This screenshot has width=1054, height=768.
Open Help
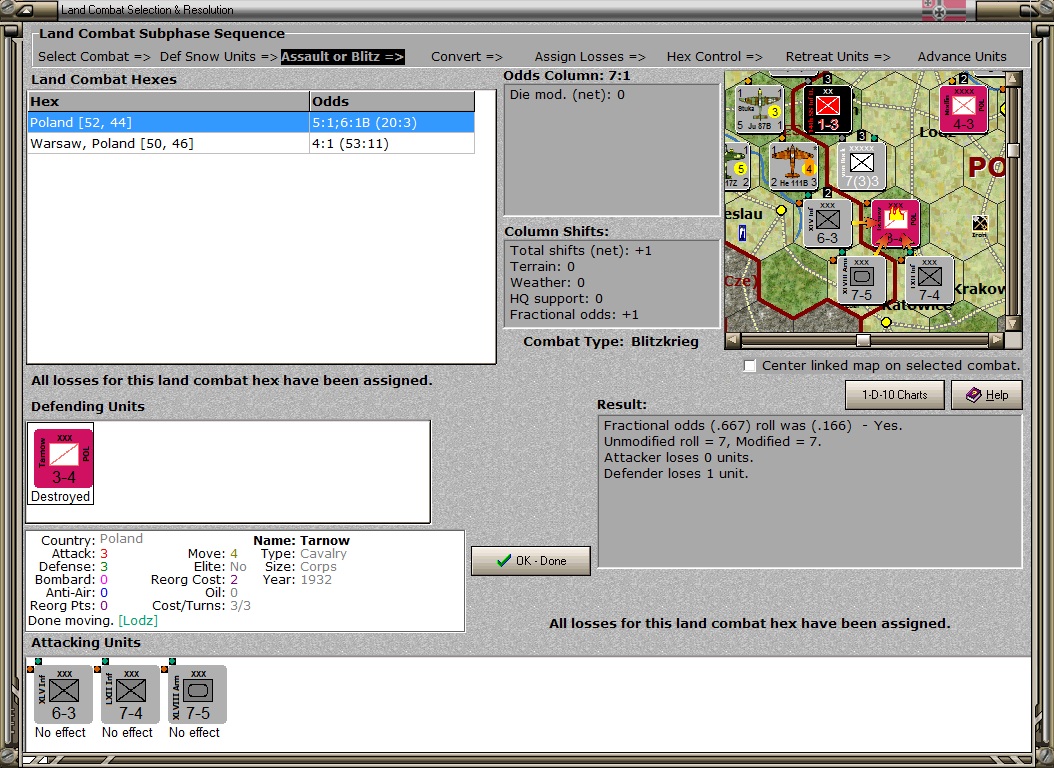987,395
